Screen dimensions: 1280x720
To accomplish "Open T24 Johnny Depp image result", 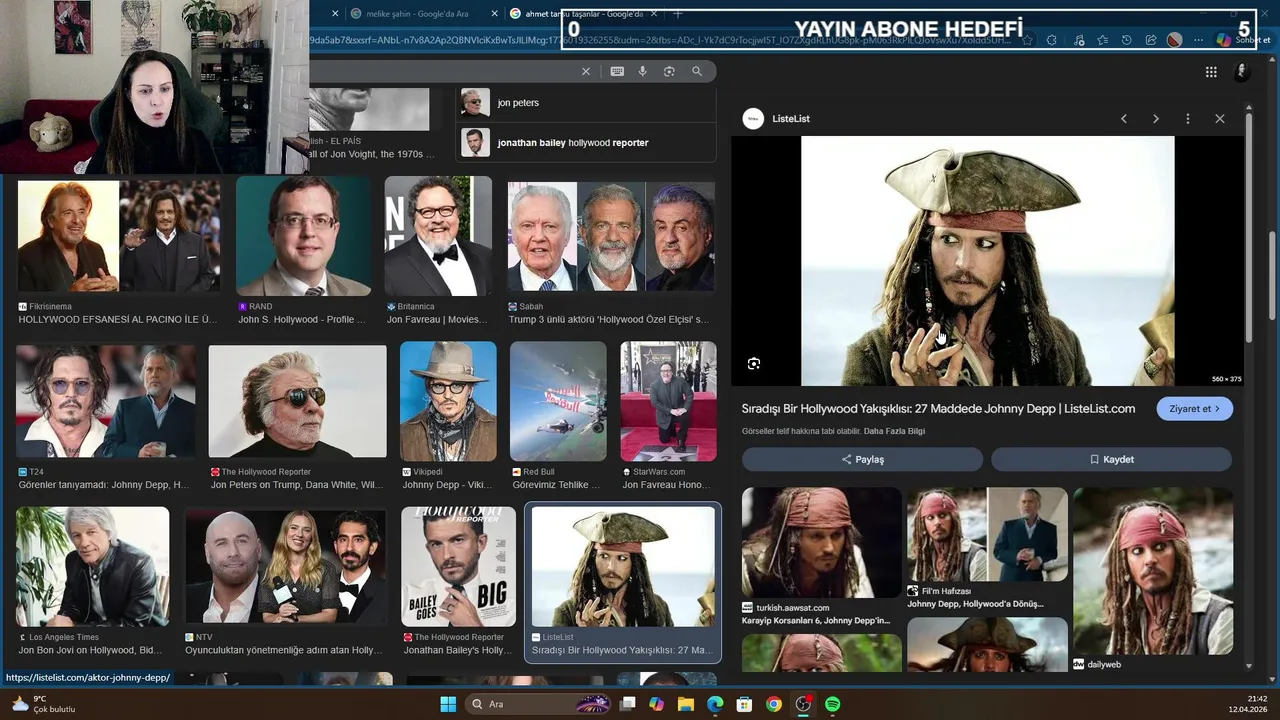I will [x=106, y=402].
